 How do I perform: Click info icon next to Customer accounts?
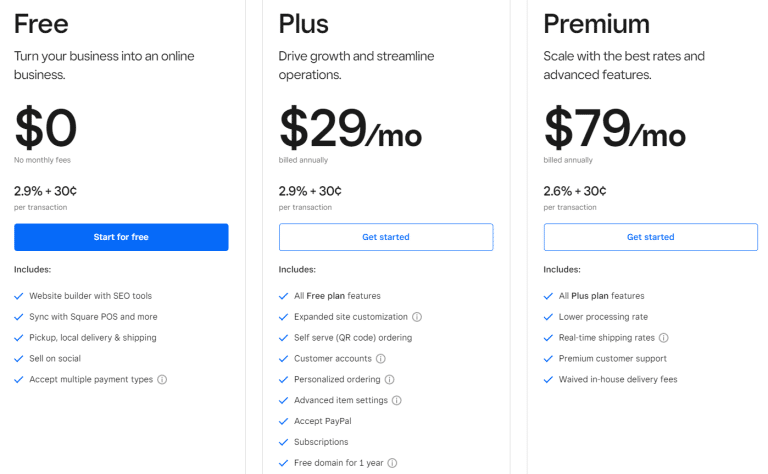[381, 358]
